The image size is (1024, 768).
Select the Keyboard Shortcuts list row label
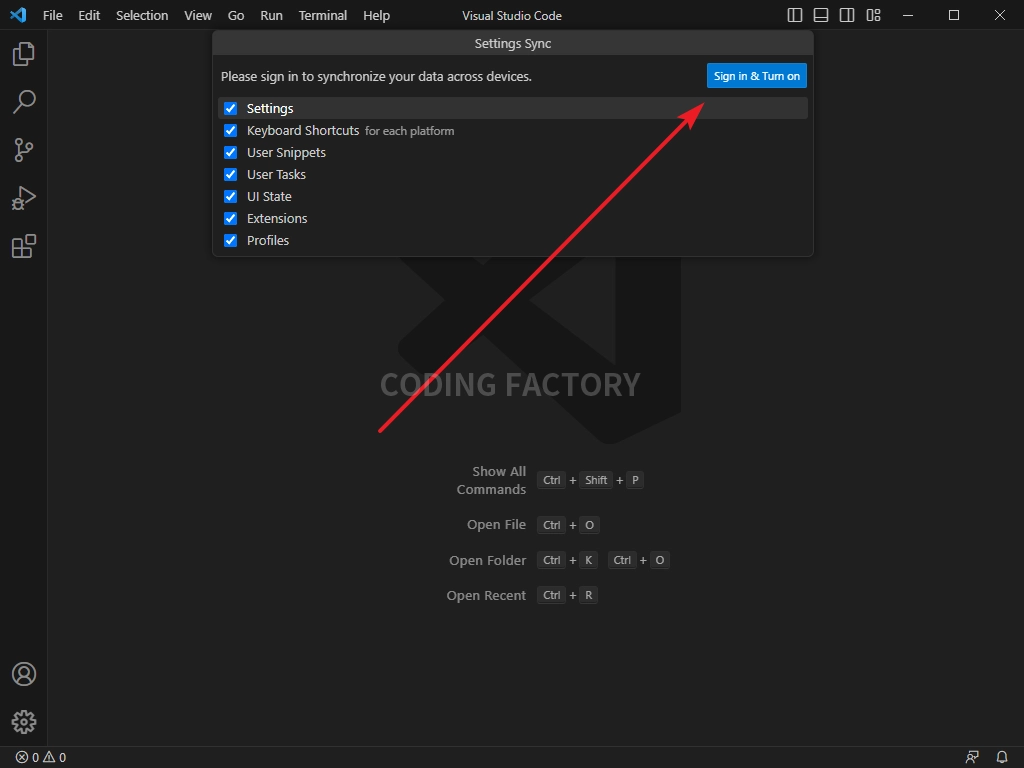[x=303, y=131]
